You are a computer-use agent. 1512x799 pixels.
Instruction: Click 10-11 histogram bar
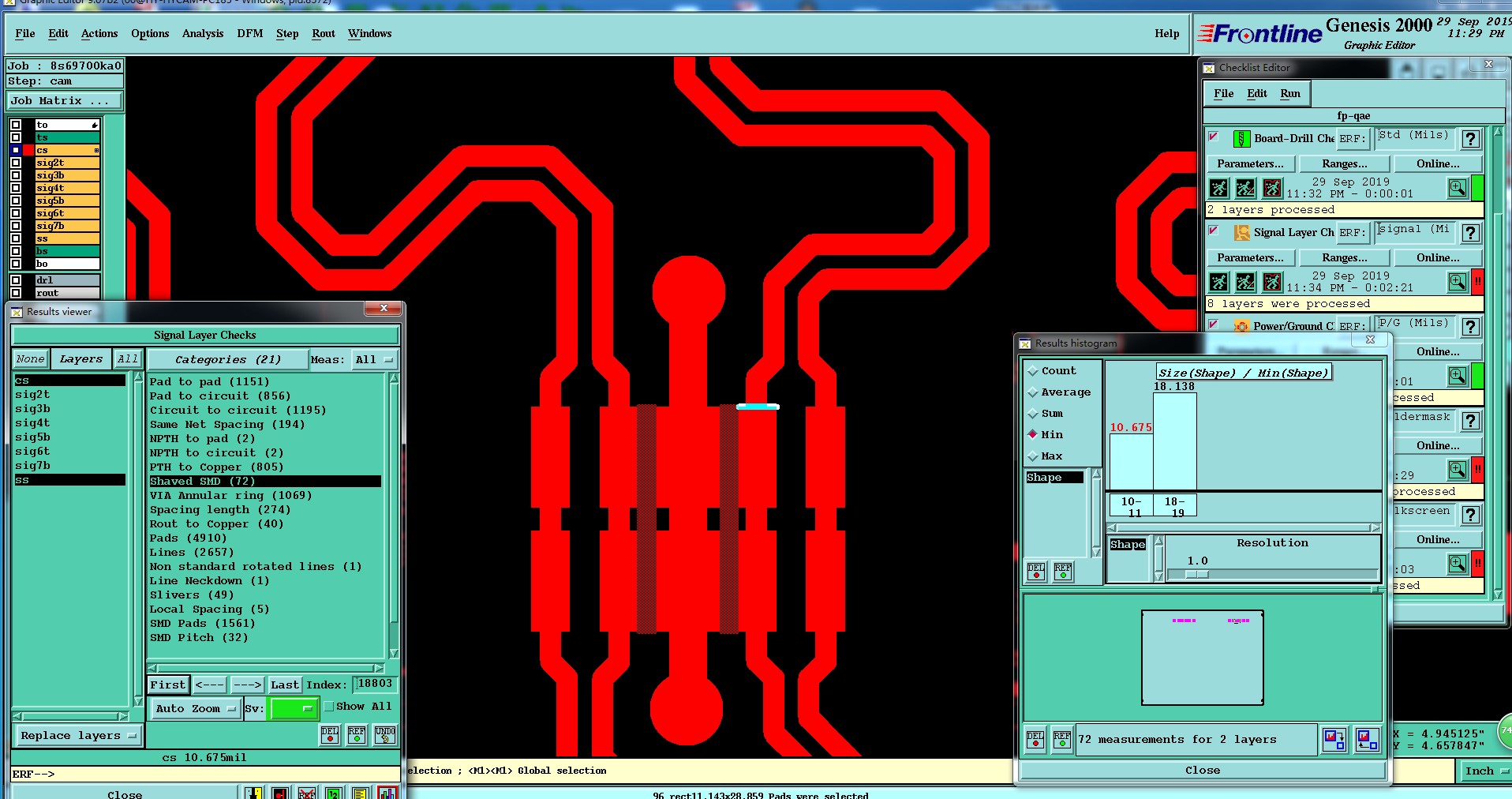tap(1132, 462)
